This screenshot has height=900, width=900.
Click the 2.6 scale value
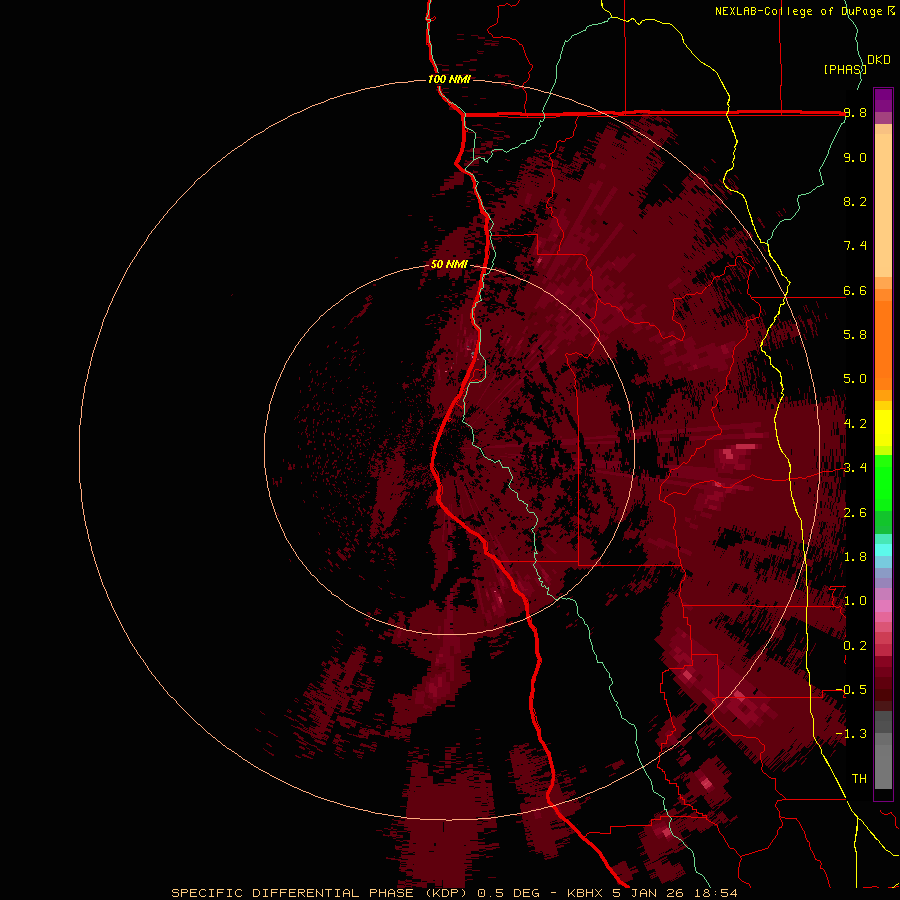click(x=855, y=513)
